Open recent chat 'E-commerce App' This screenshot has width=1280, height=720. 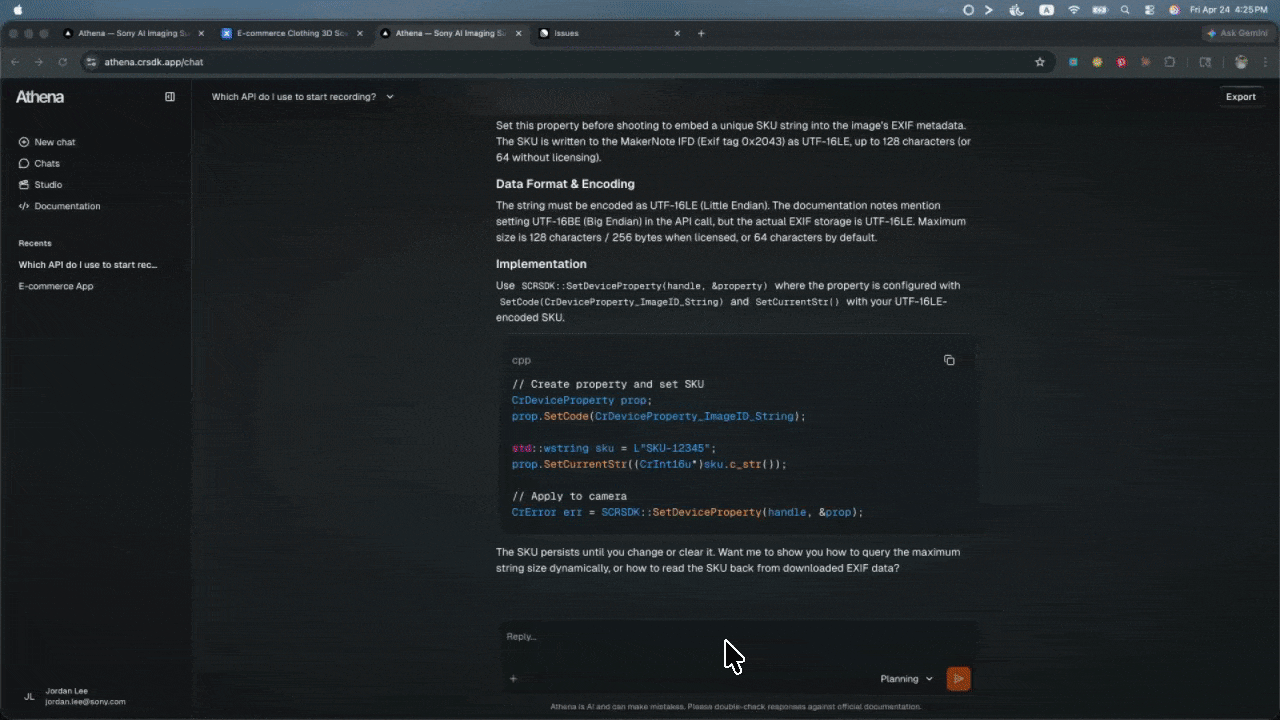[x=56, y=286]
